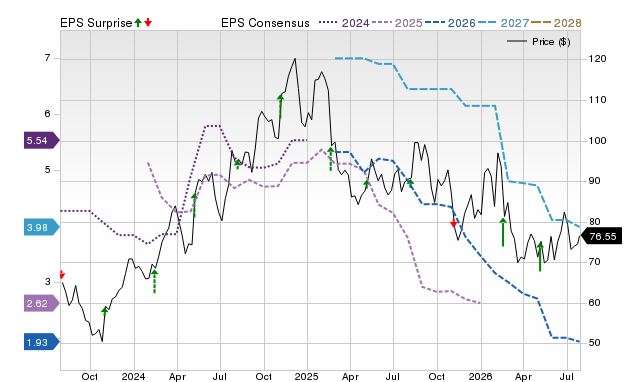Click the green up arrow in EPS Surprise legend

click(138, 22)
